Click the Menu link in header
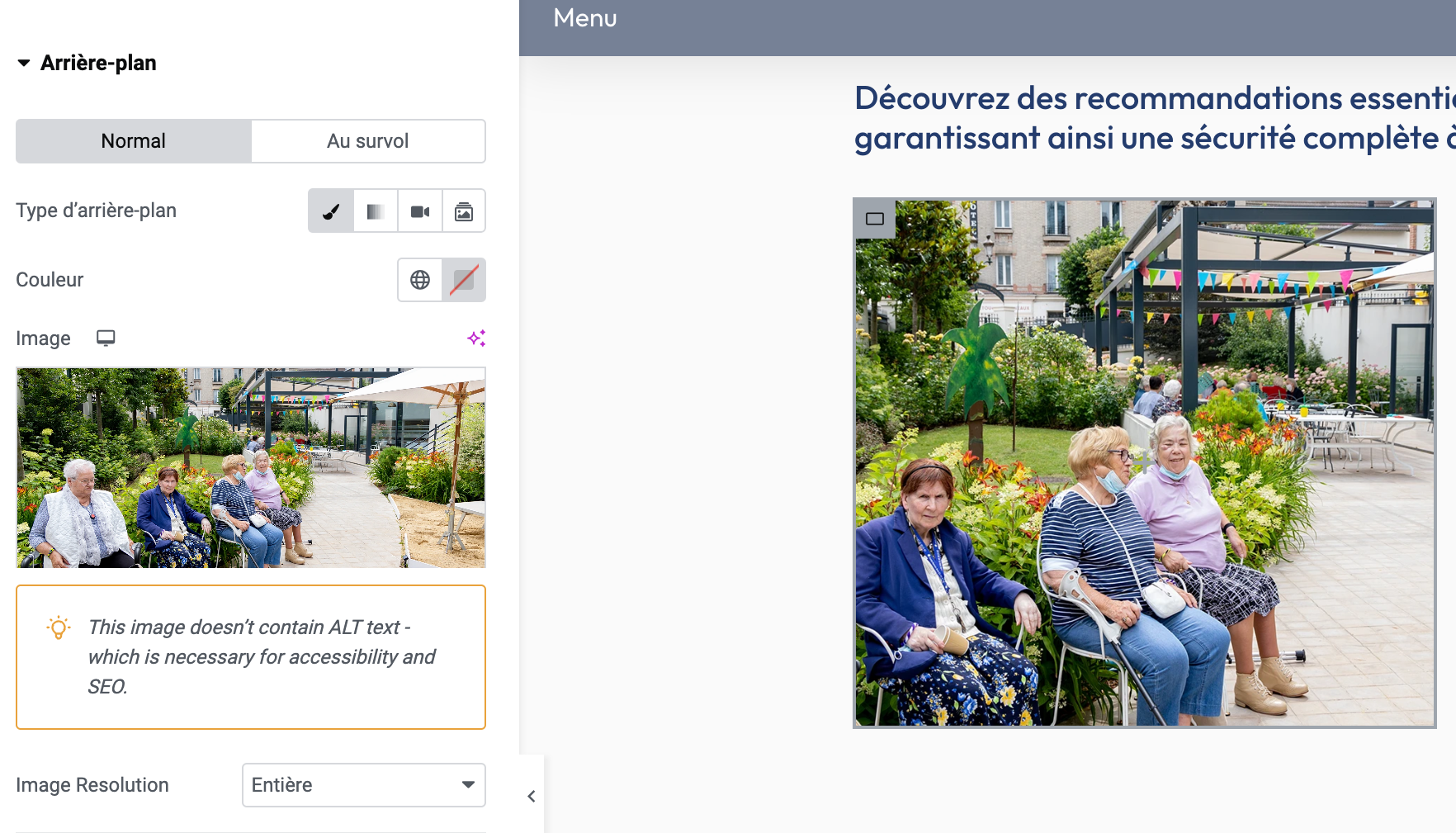The image size is (1456, 833). click(x=584, y=18)
